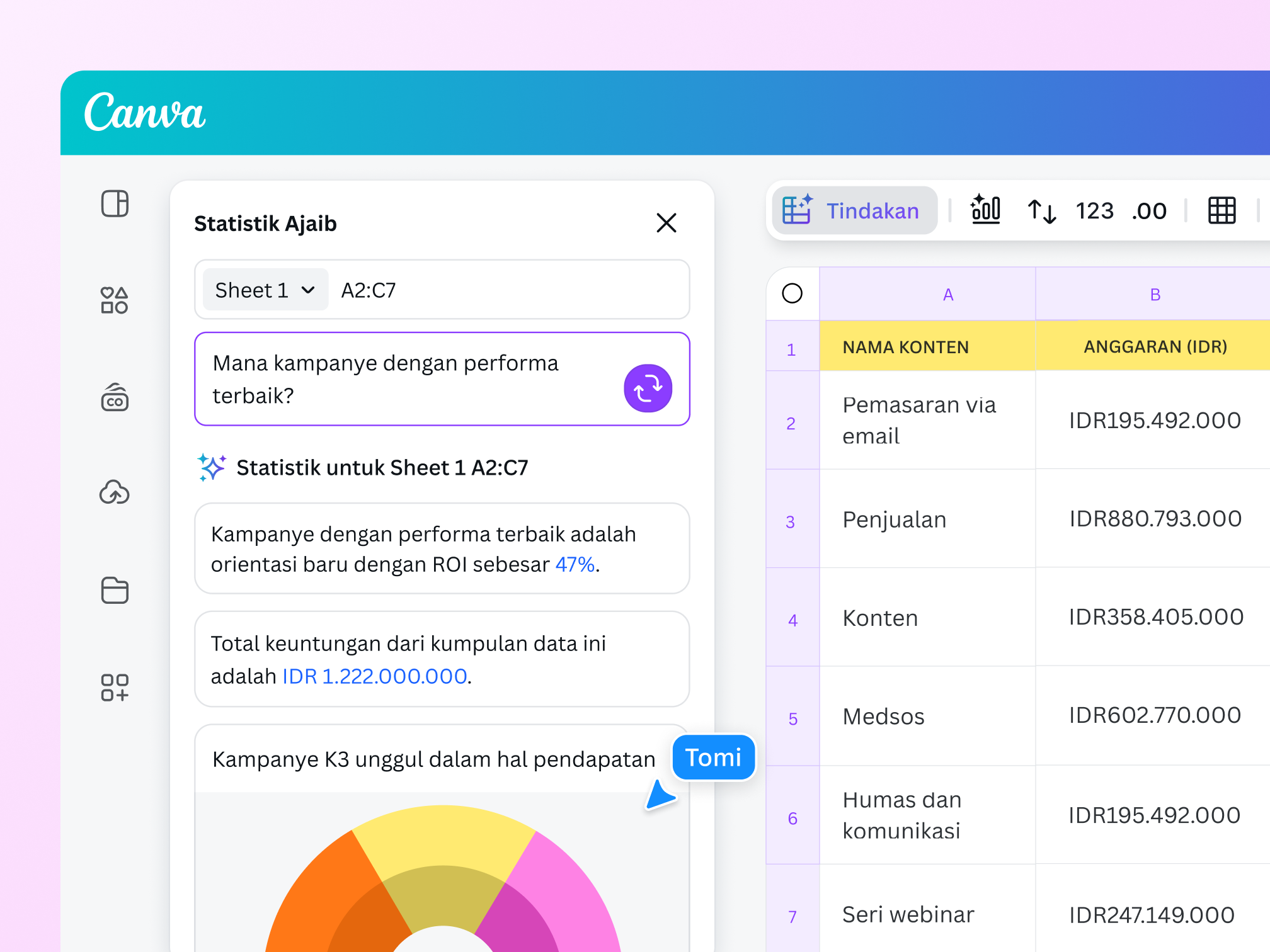Close the Statistik Ajaib panel
The width and height of the screenshot is (1270, 952).
click(x=666, y=223)
